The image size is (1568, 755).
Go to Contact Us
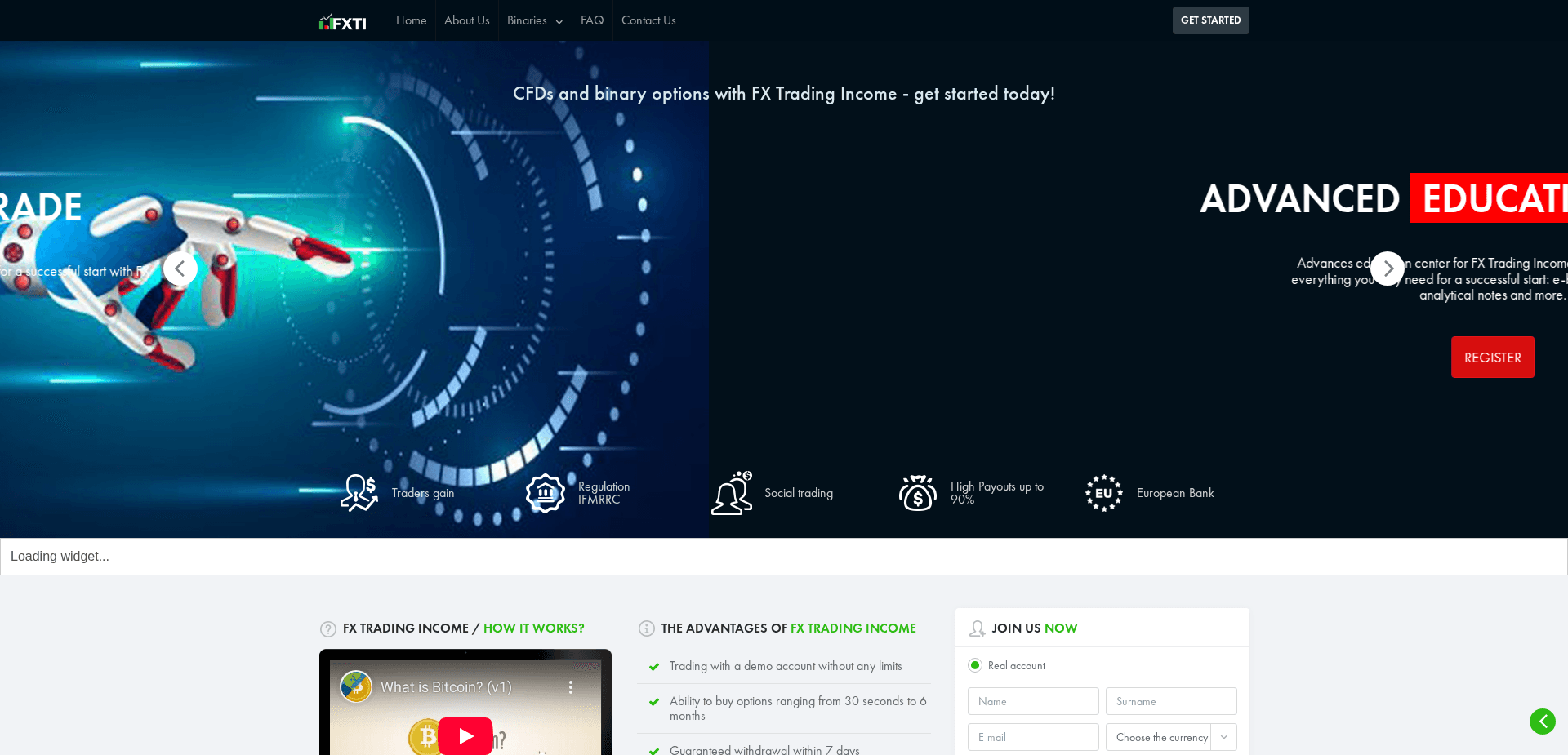click(648, 20)
